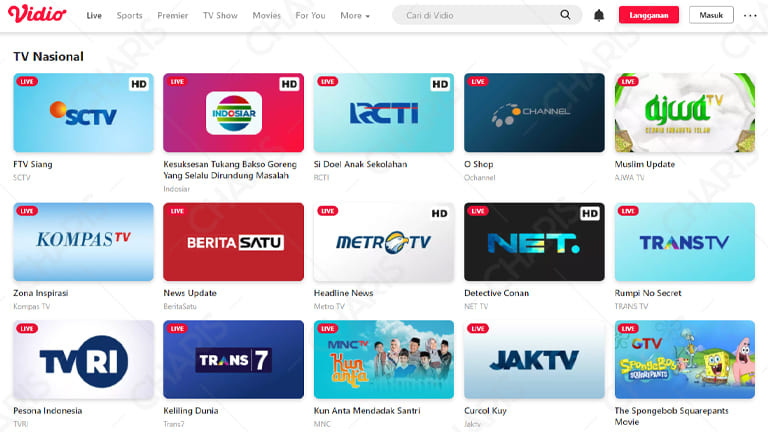Open O Channel live thumbnail
This screenshot has height=432, width=768.
pos(534,113)
